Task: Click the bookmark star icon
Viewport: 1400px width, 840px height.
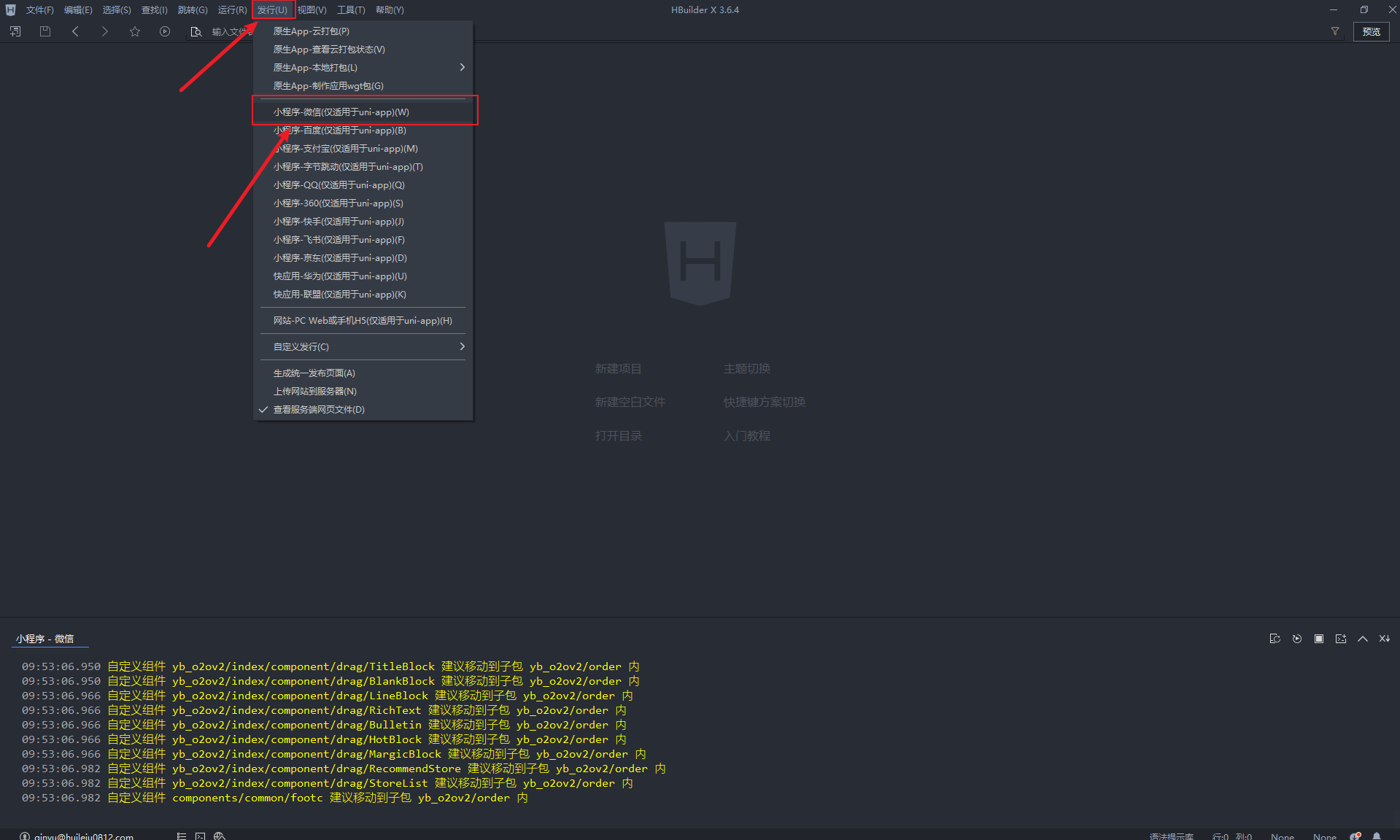Action: [135, 31]
